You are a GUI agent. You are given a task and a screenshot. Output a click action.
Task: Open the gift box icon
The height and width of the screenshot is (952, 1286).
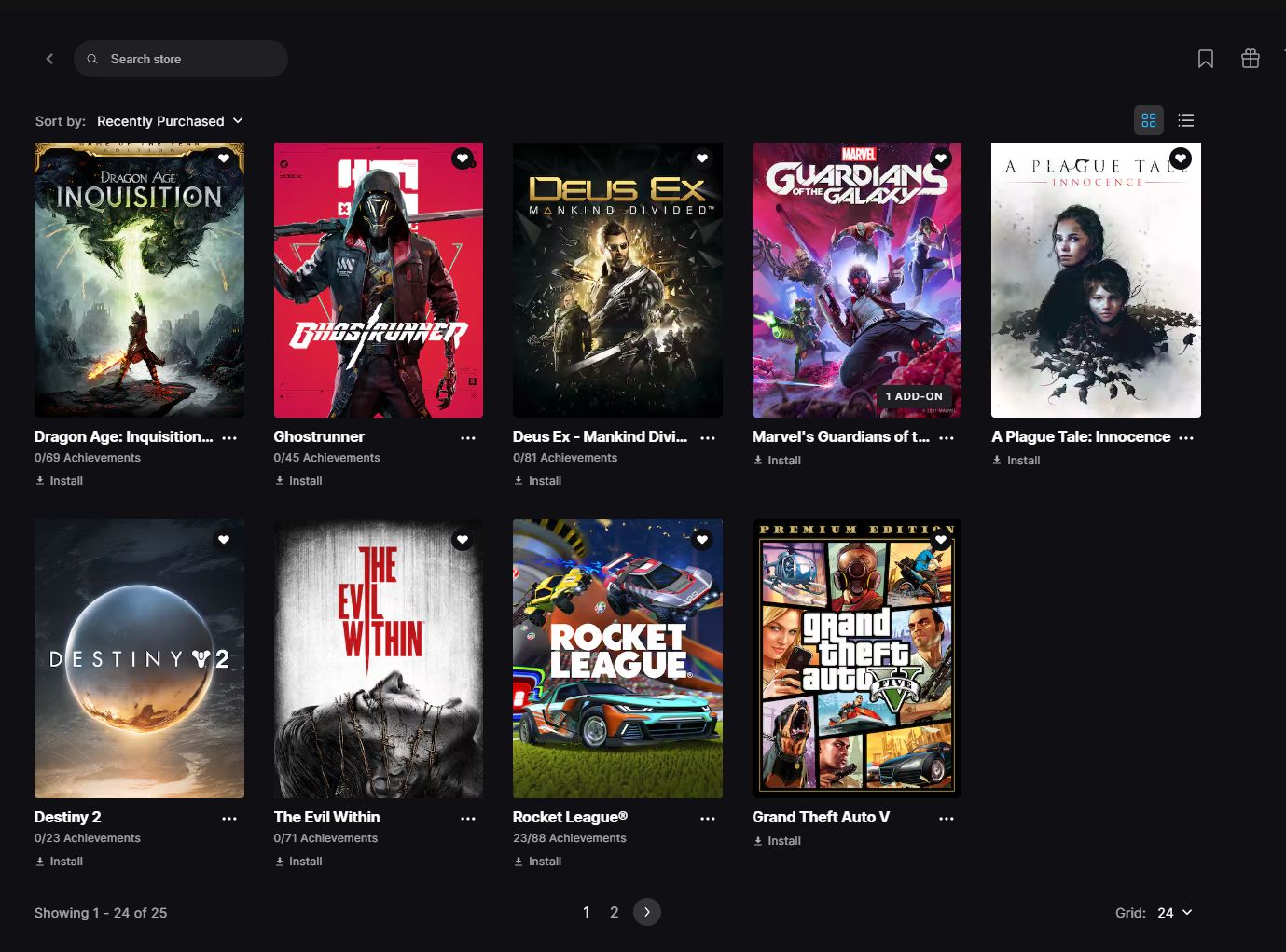1251,59
